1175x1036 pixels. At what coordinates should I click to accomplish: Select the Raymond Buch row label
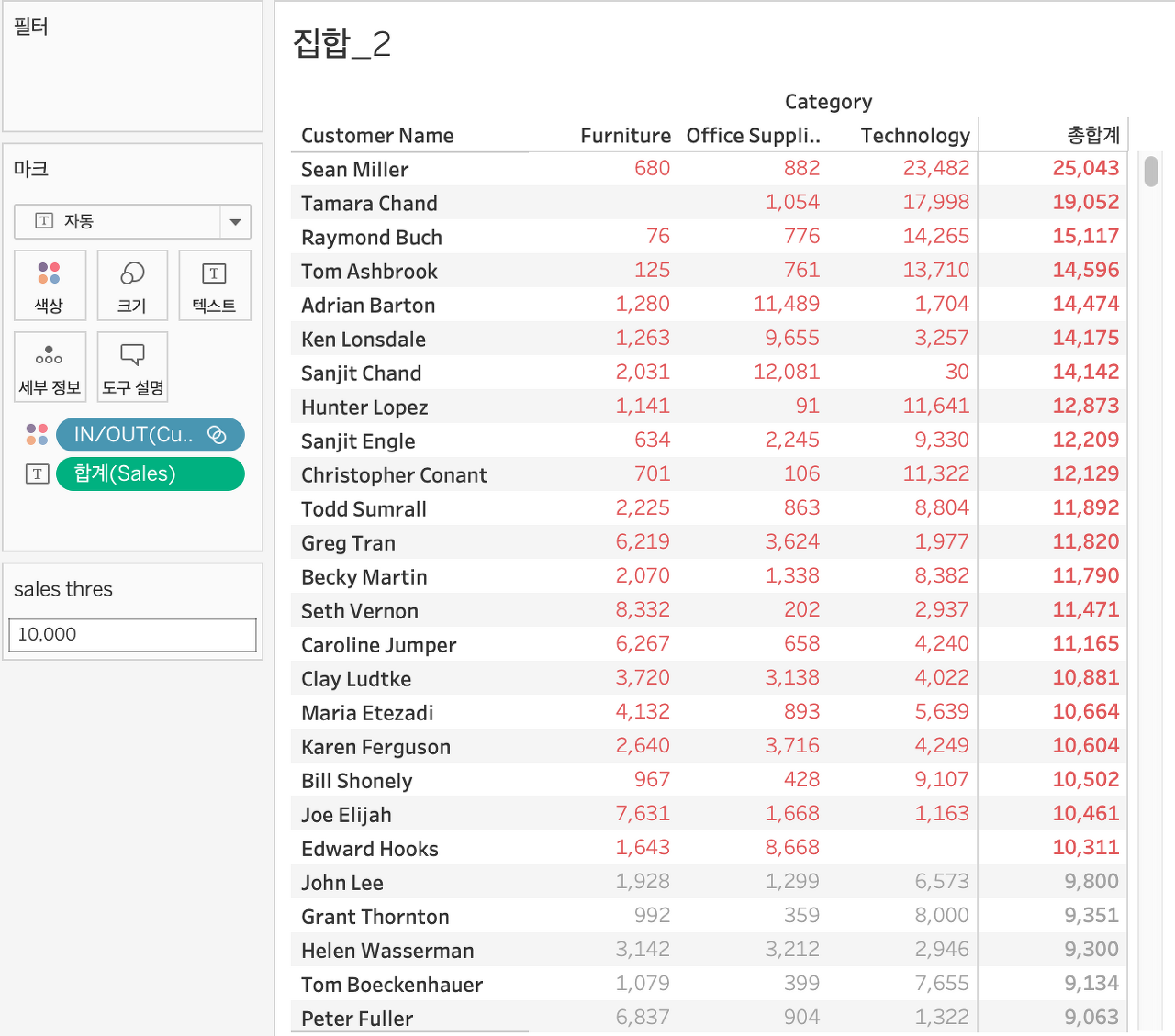pyautogui.click(x=372, y=238)
